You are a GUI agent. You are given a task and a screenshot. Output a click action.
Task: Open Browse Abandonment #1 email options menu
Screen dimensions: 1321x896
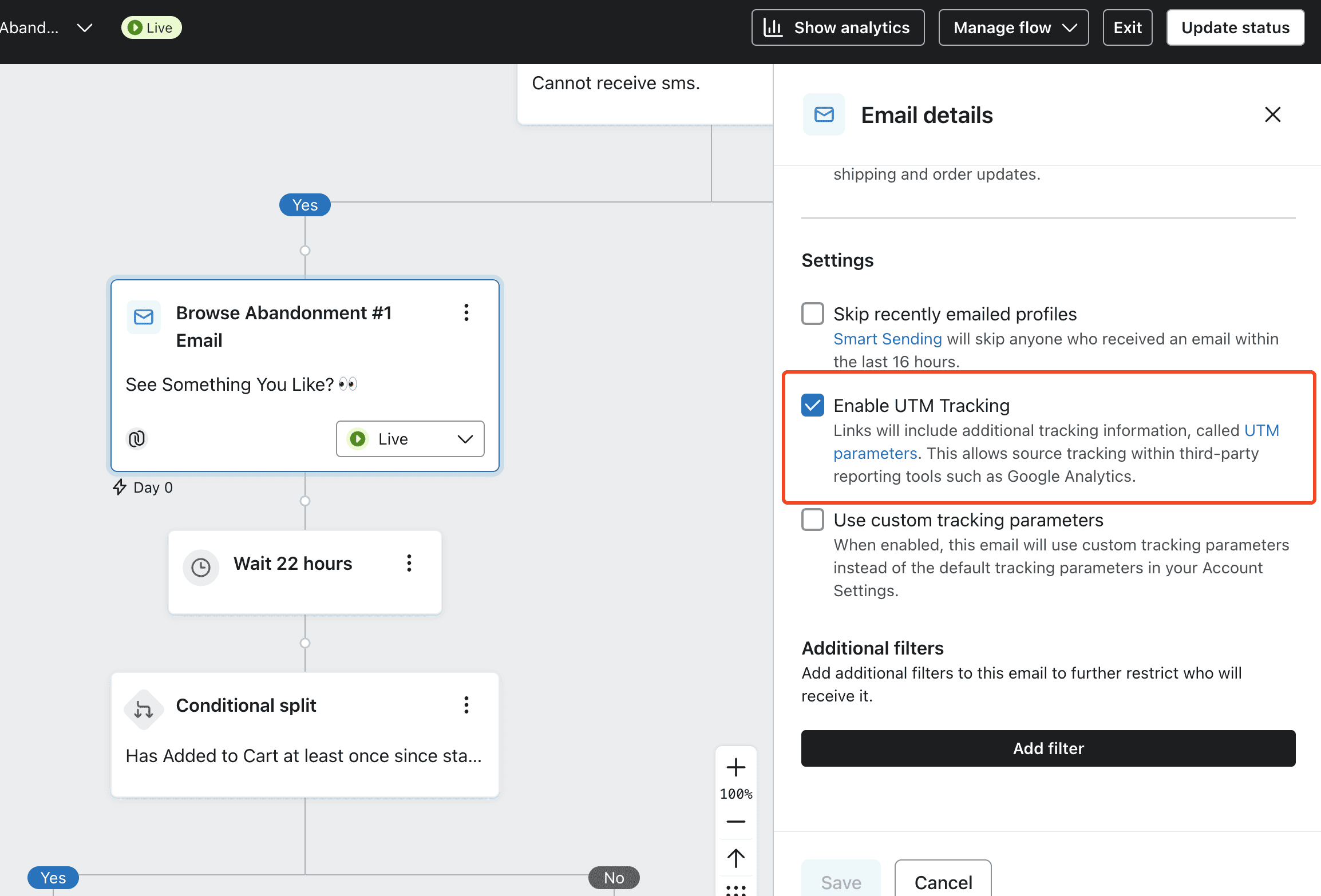[x=466, y=312]
